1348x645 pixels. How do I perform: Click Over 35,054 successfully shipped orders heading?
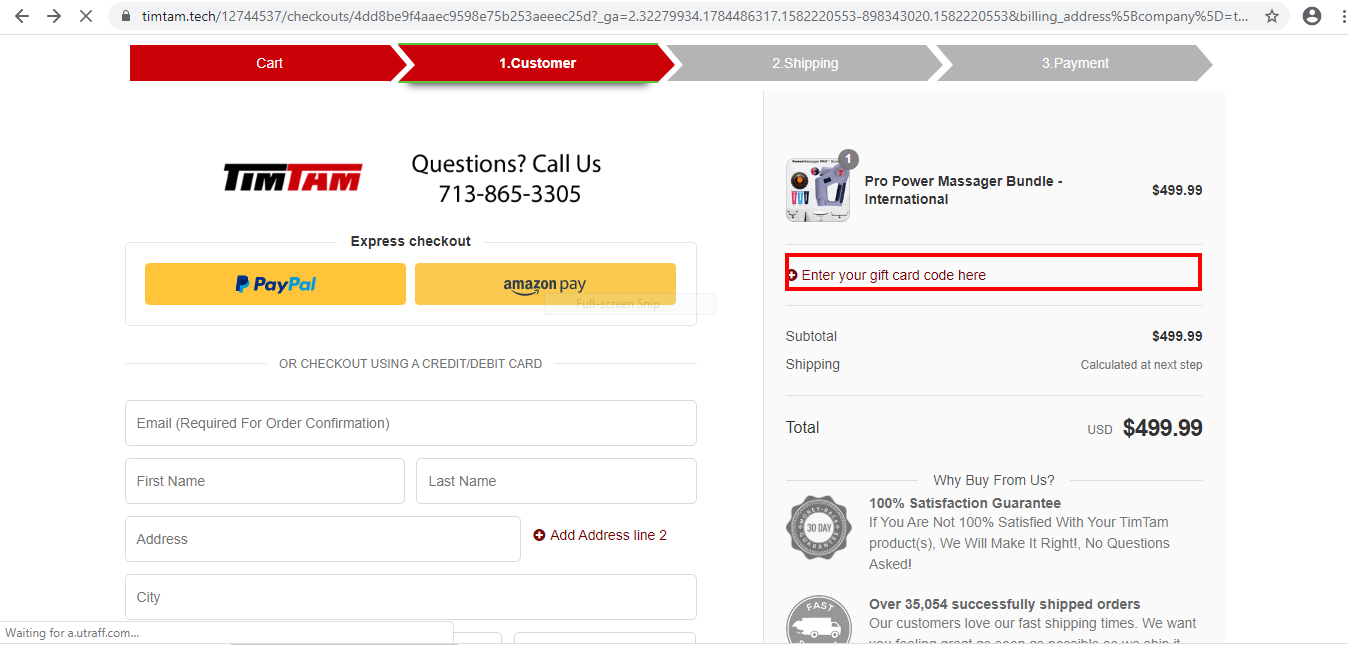(x=1005, y=604)
